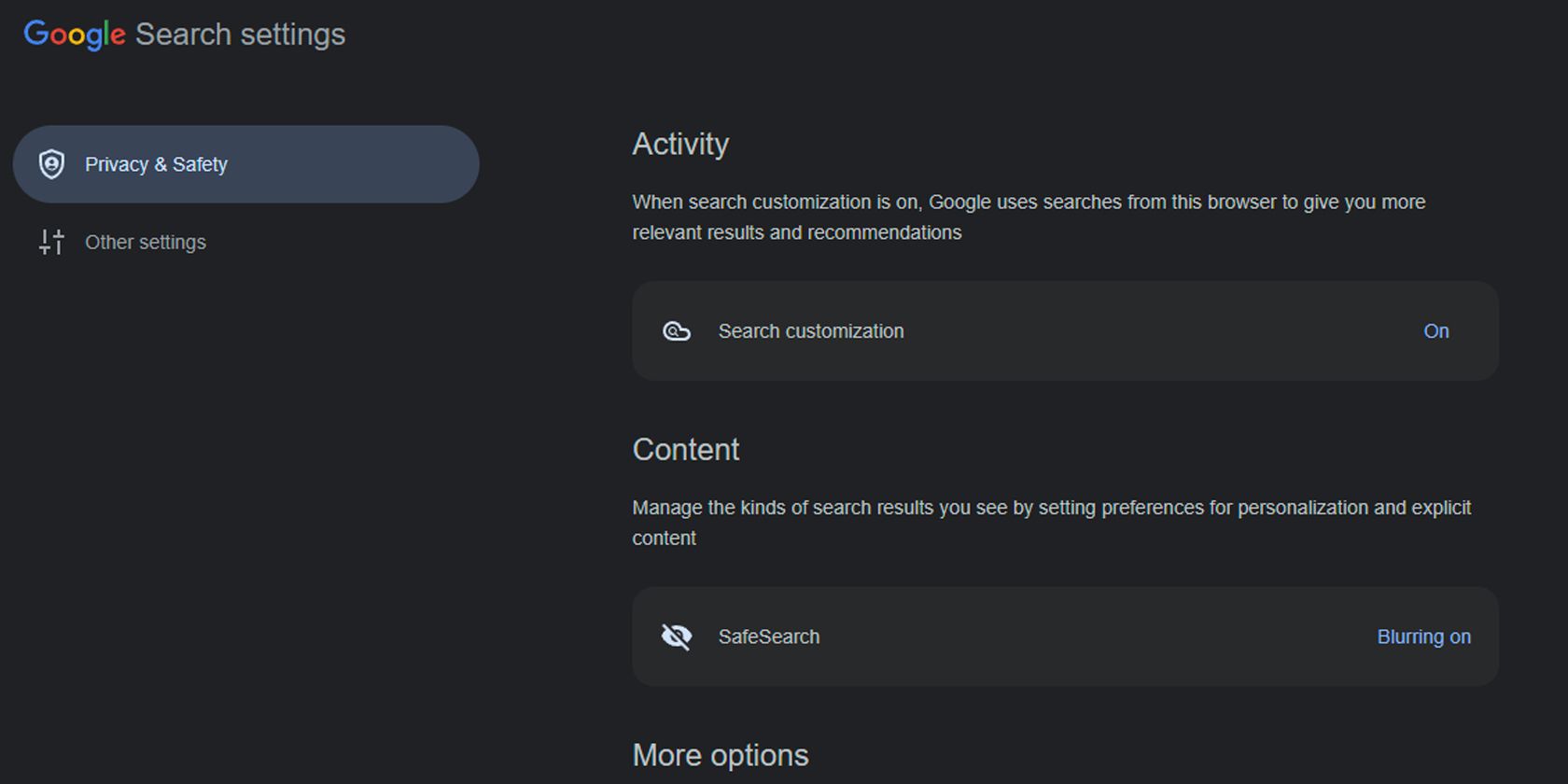Image resolution: width=1568 pixels, height=784 pixels.
Task: Click the Activity section heading
Action: coord(680,144)
